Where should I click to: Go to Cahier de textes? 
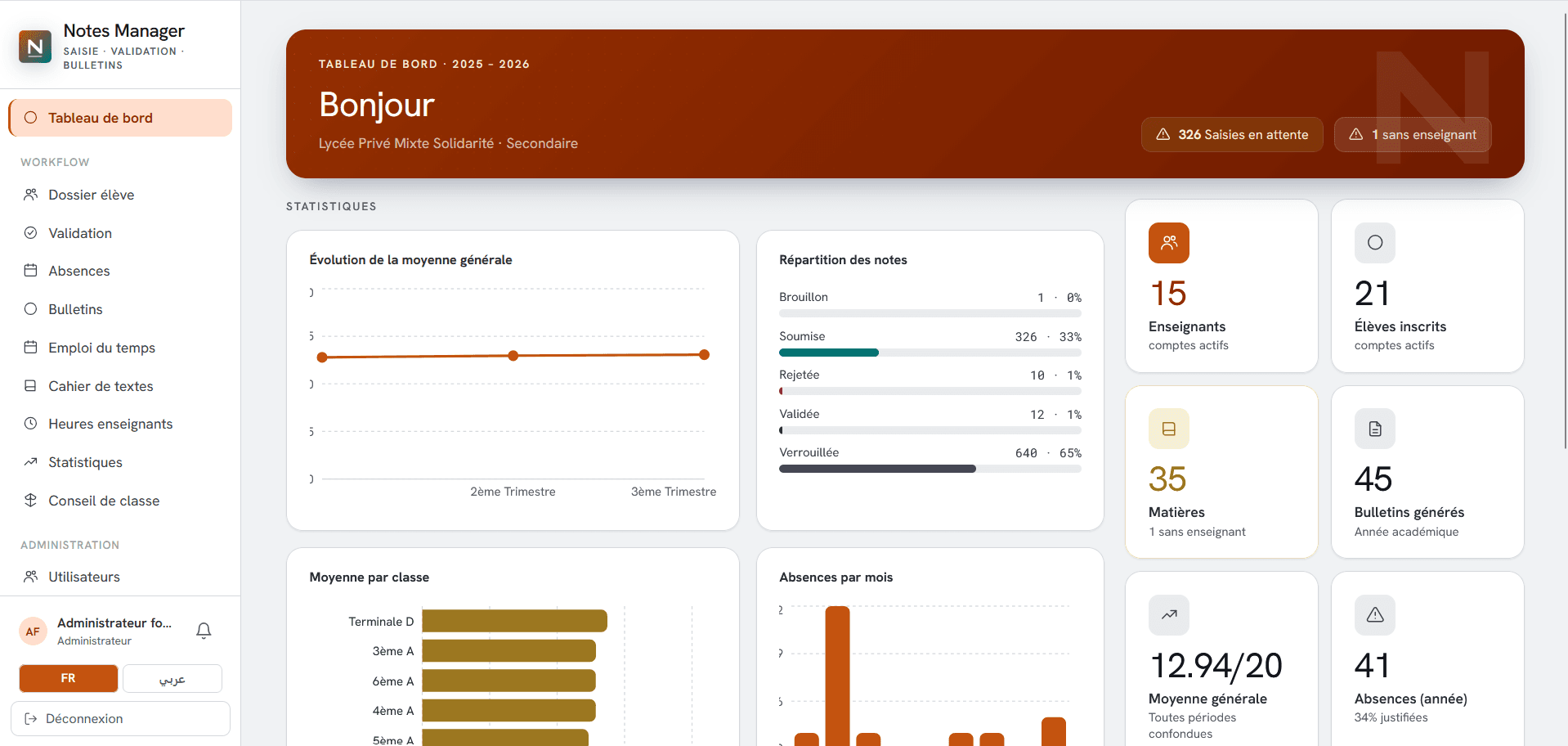120,386
